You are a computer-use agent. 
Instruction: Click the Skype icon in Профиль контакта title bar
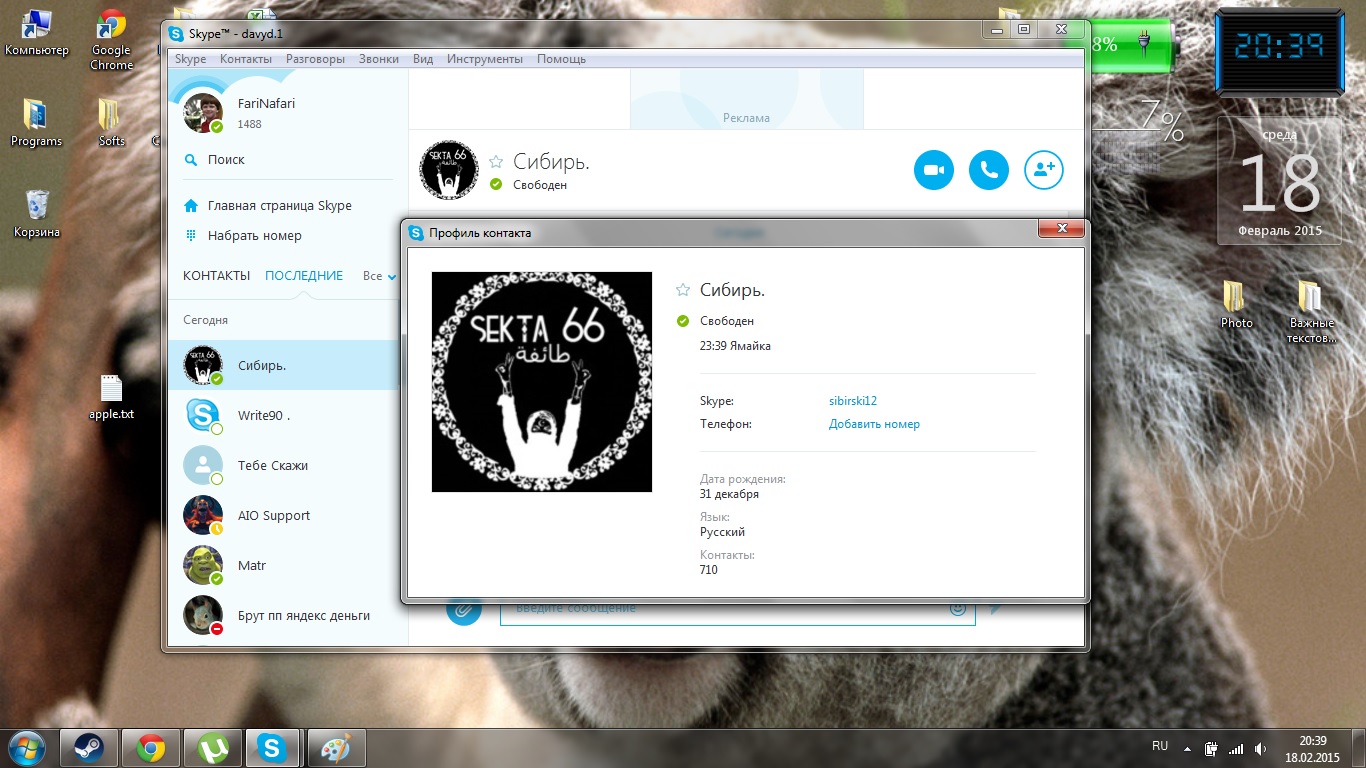(x=416, y=233)
